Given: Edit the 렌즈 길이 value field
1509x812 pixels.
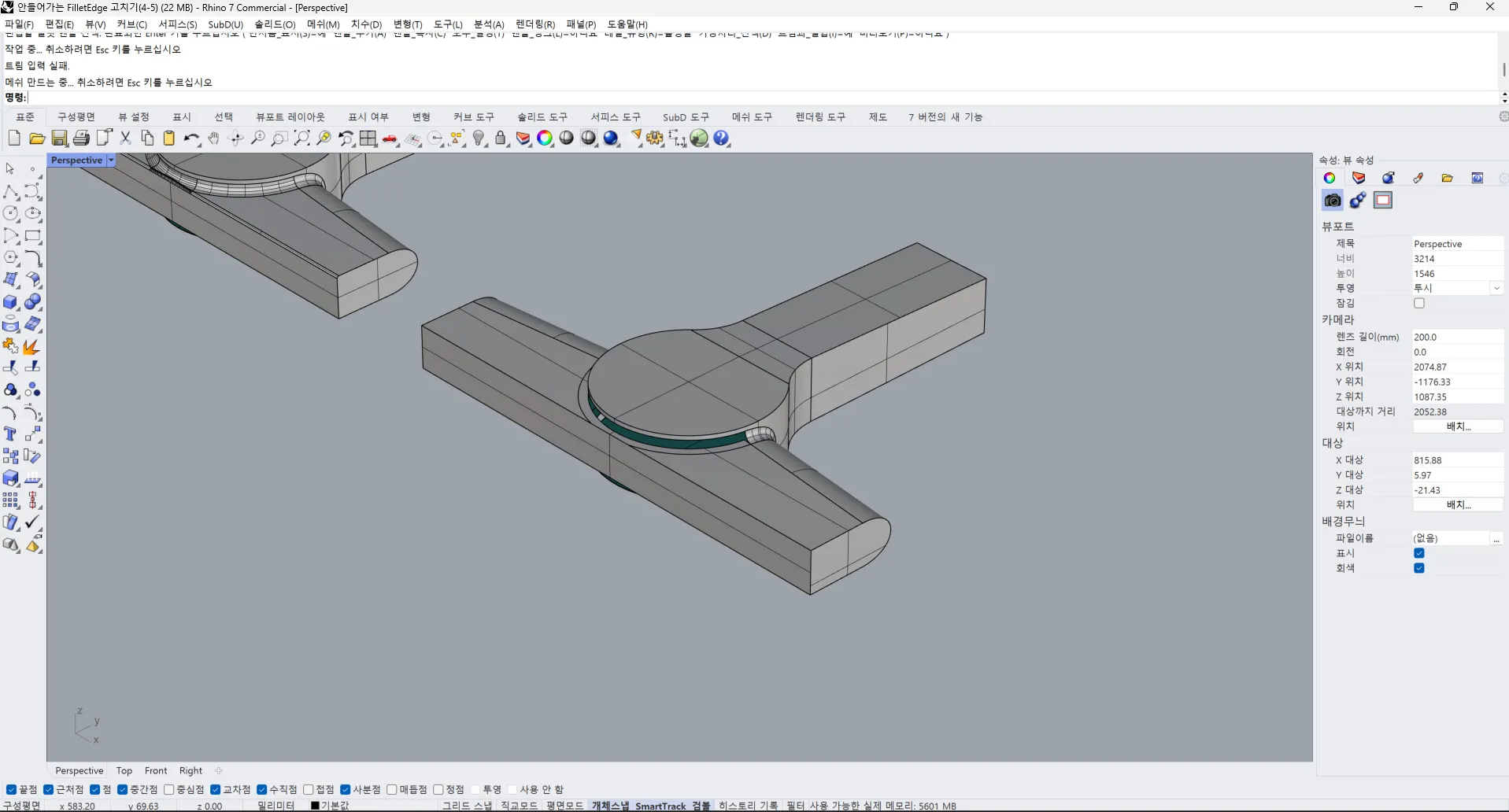Looking at the screenshot, I should tap(1458, 337).
